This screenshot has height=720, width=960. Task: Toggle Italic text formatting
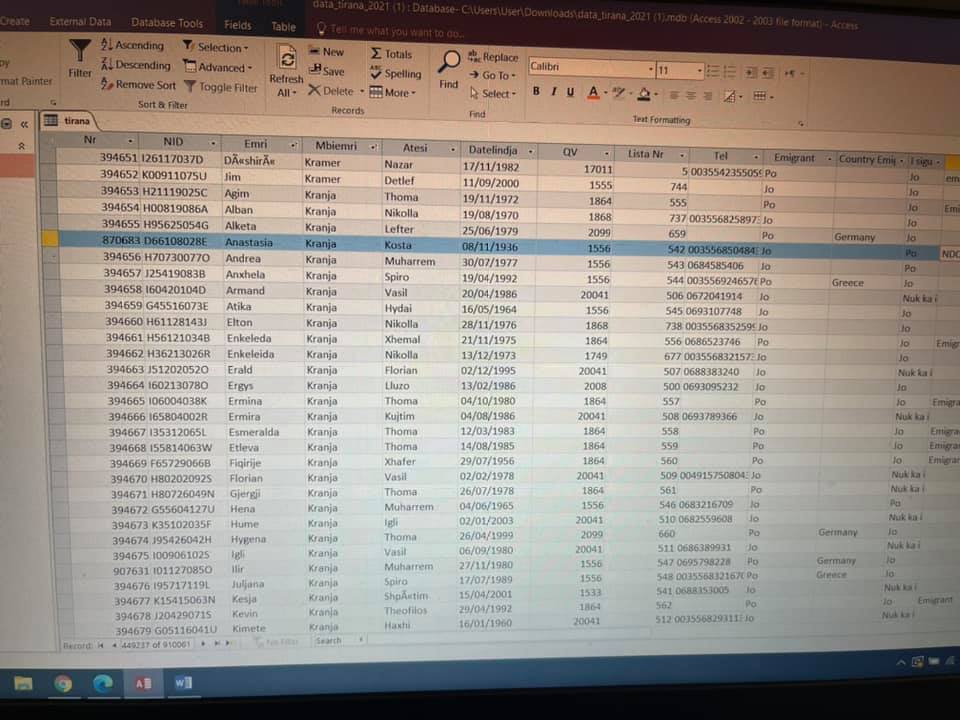coord(553,92)
